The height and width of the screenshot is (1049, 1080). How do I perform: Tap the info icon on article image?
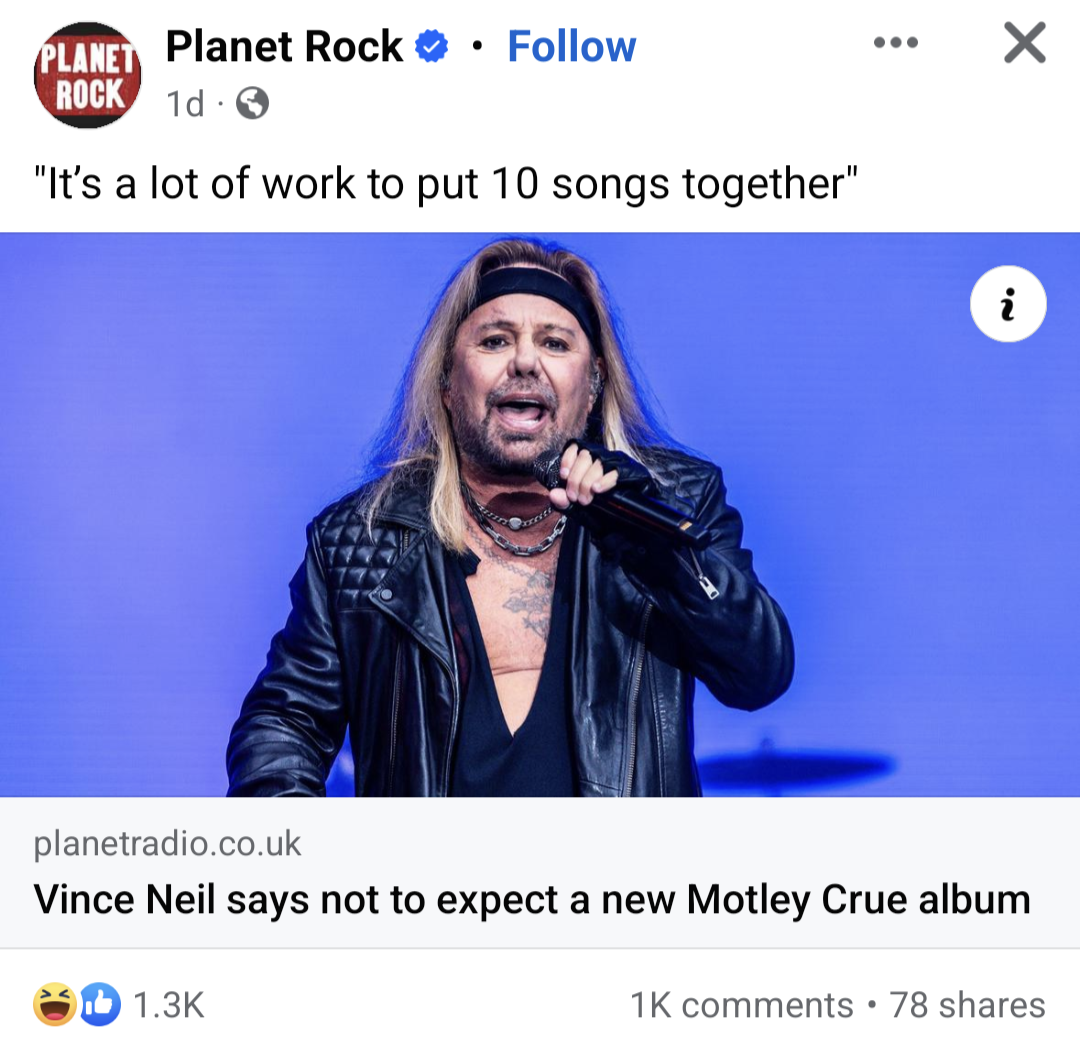tap(1007, 304)
